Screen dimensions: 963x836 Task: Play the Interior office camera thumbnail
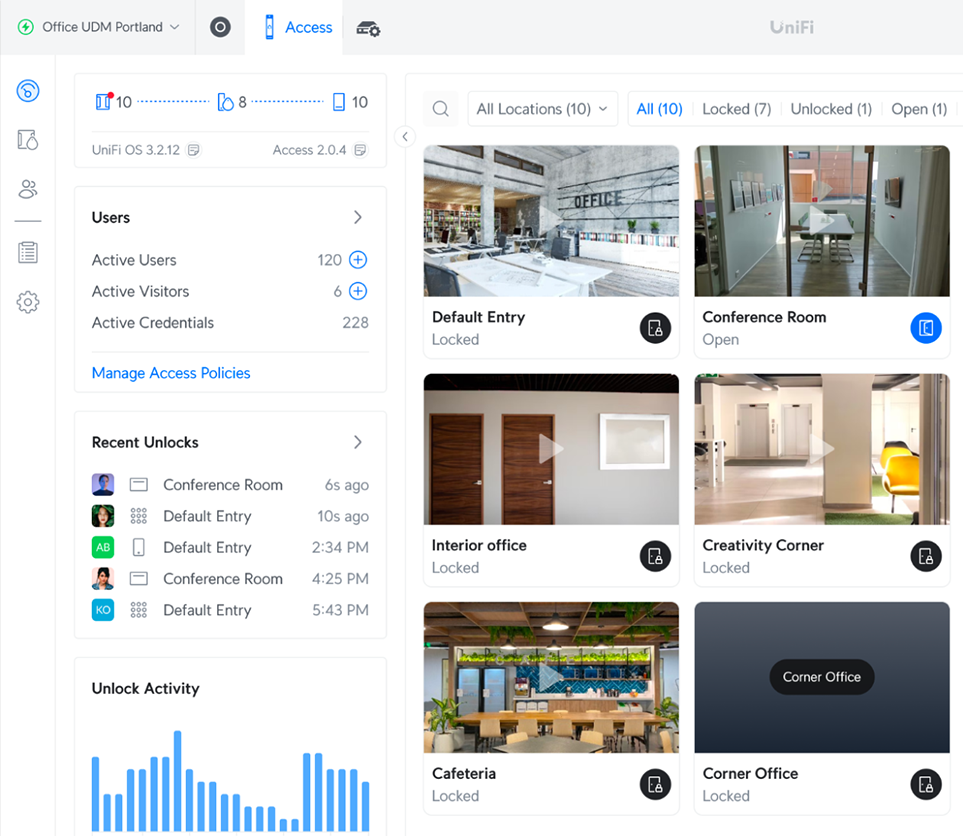click(x=551, y=449)
